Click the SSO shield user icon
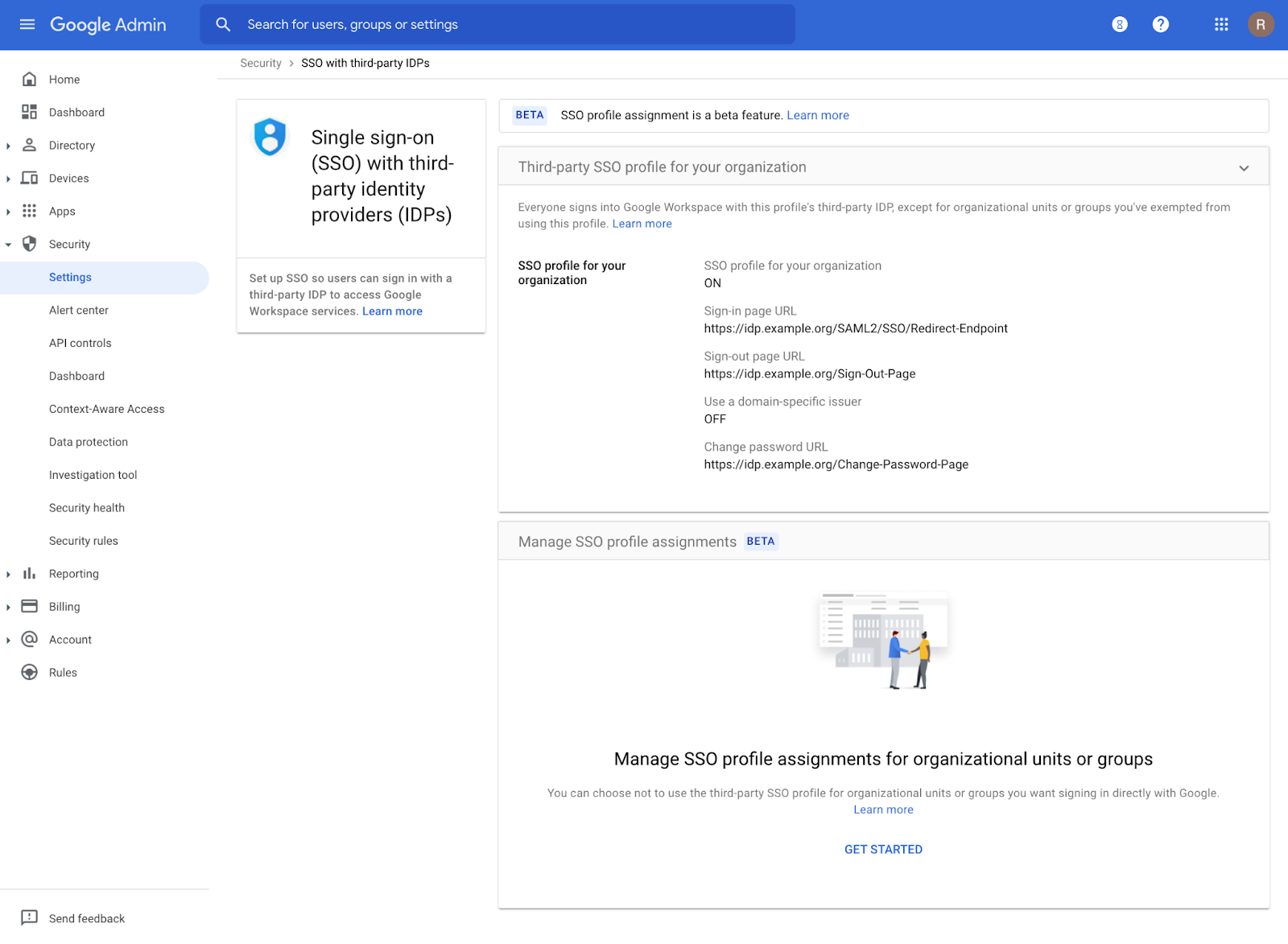Viewport: 1288px width, 944px height. pos(270,137)
